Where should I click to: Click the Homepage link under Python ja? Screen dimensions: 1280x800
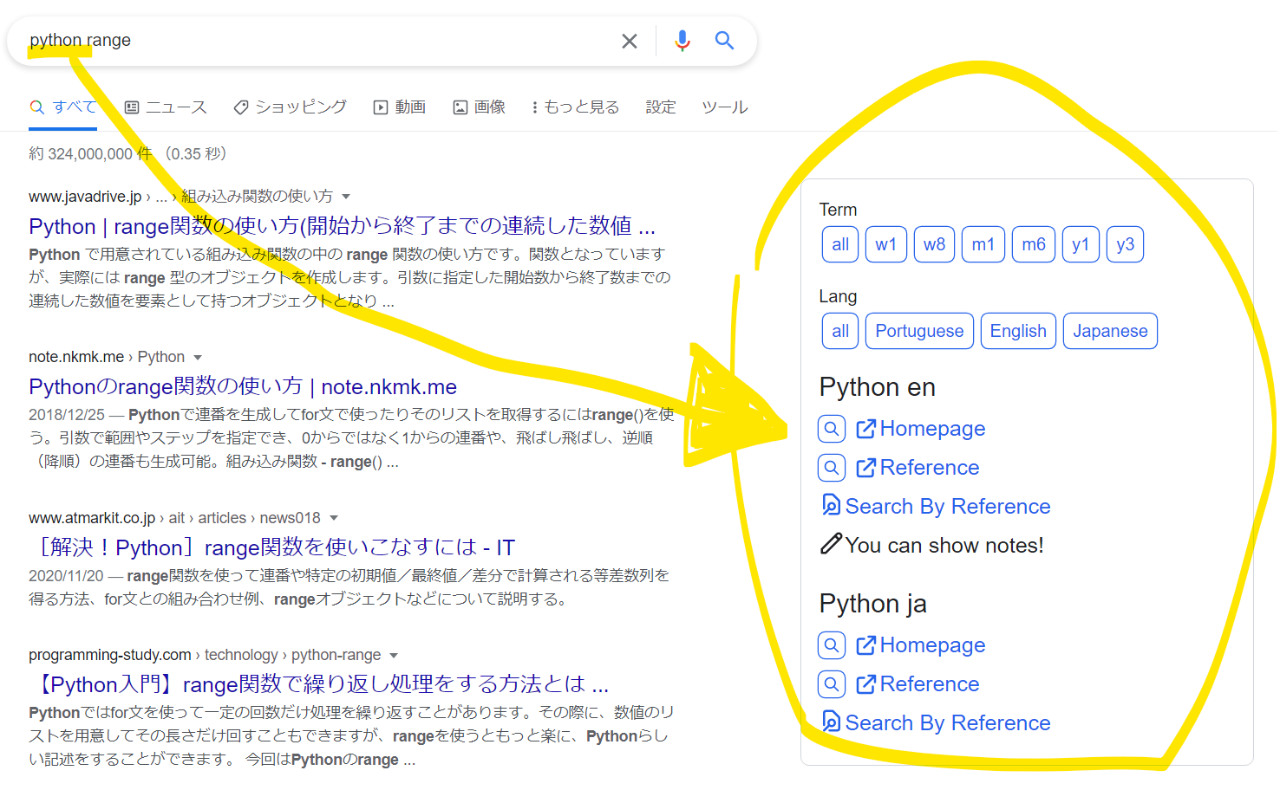(933, 645)
